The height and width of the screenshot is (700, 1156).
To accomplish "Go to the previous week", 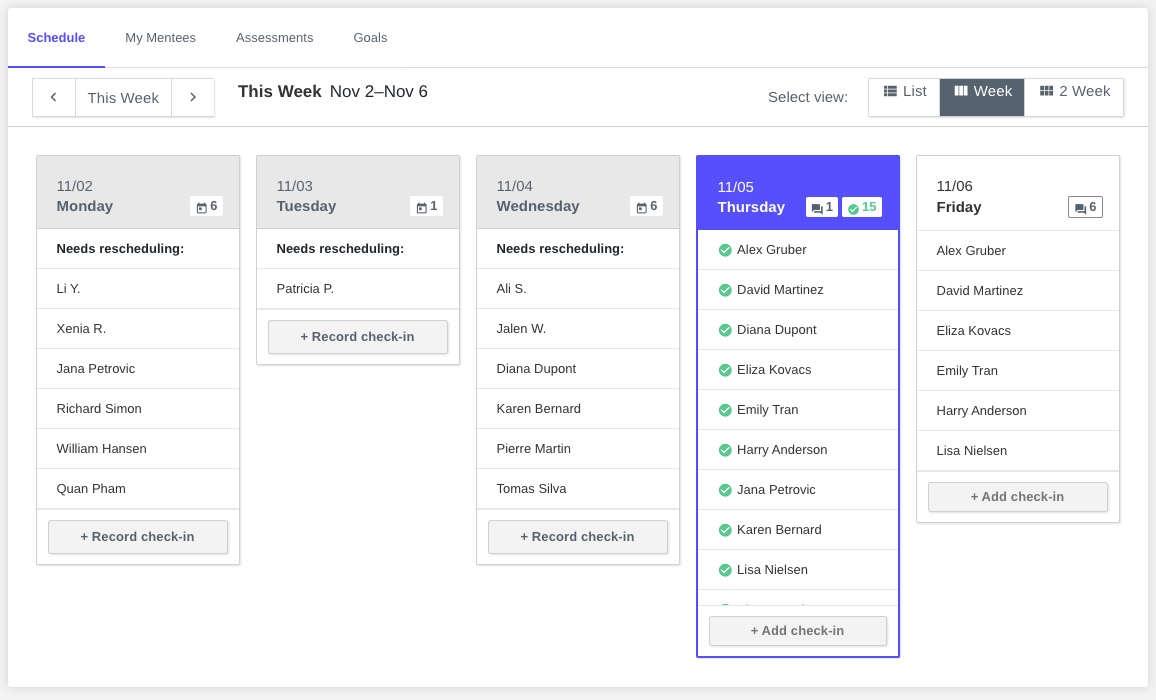I will [54, 97].
